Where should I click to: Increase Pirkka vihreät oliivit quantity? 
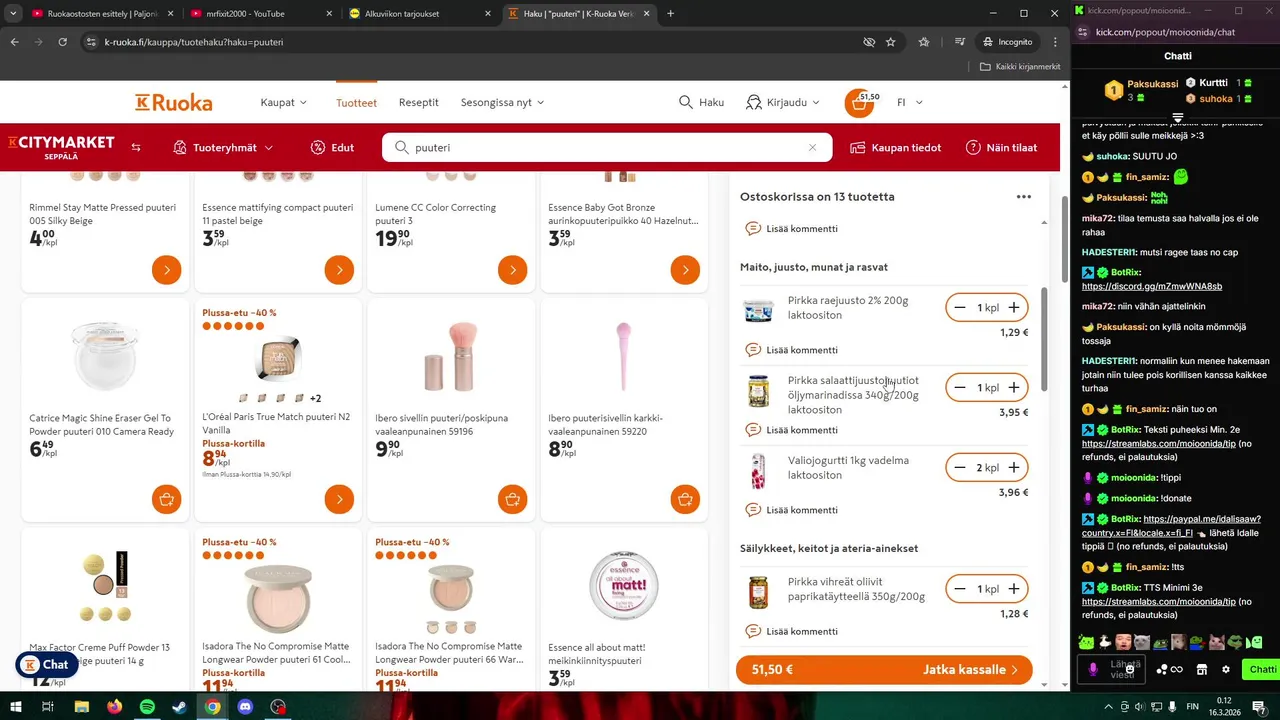pos(1014,589)
